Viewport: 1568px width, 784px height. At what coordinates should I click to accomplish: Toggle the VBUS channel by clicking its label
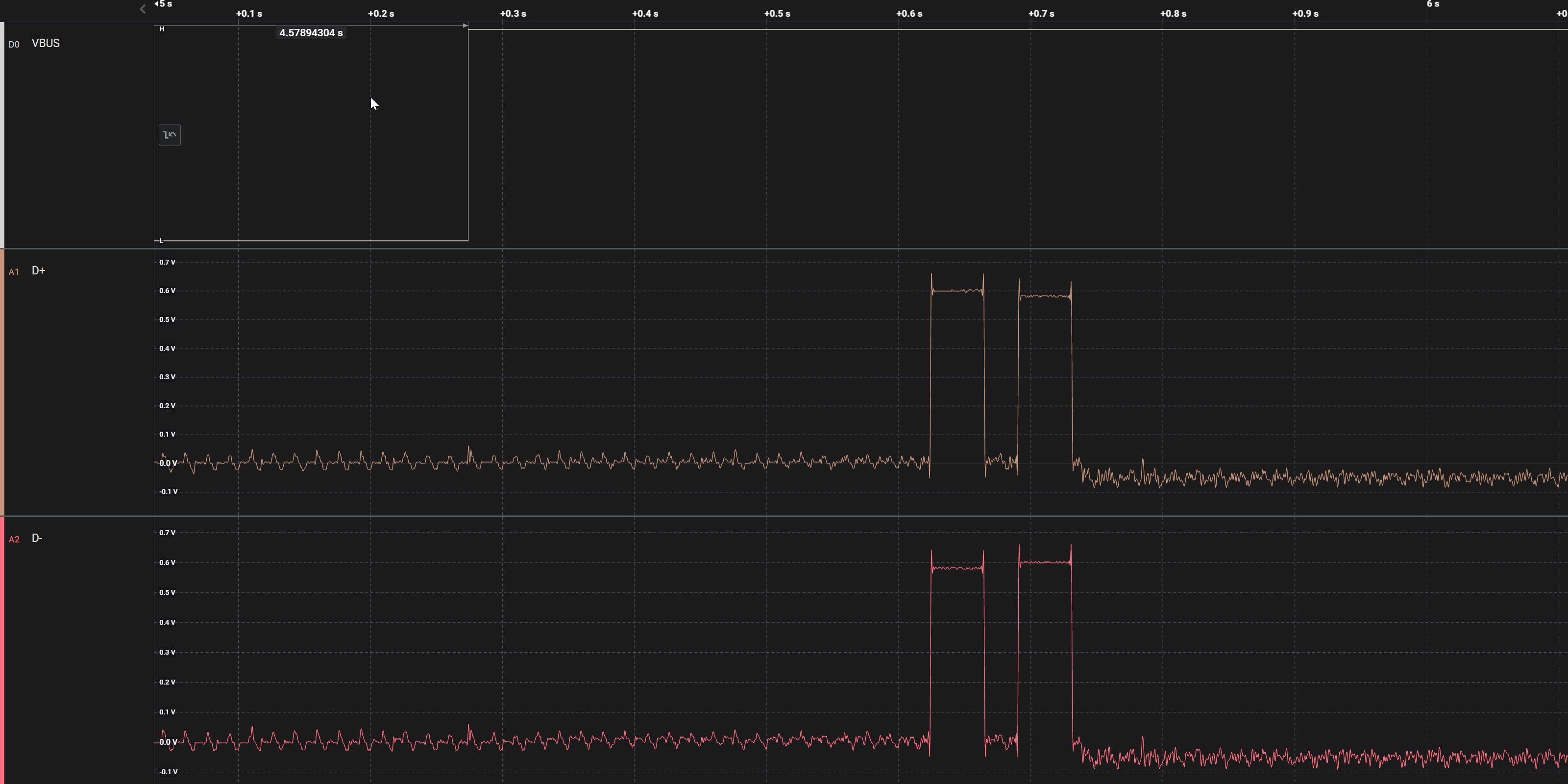(46, 43)
